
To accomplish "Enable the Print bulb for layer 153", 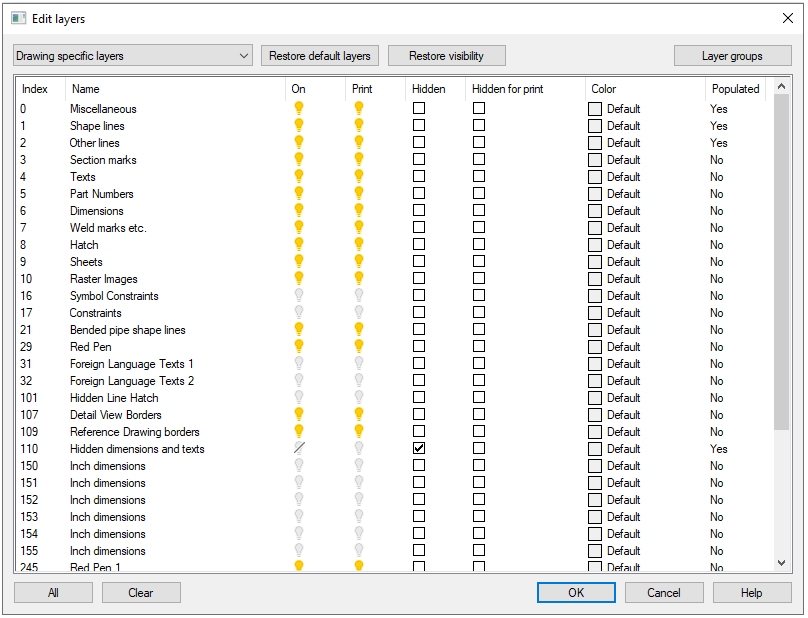I will [359, 516].
